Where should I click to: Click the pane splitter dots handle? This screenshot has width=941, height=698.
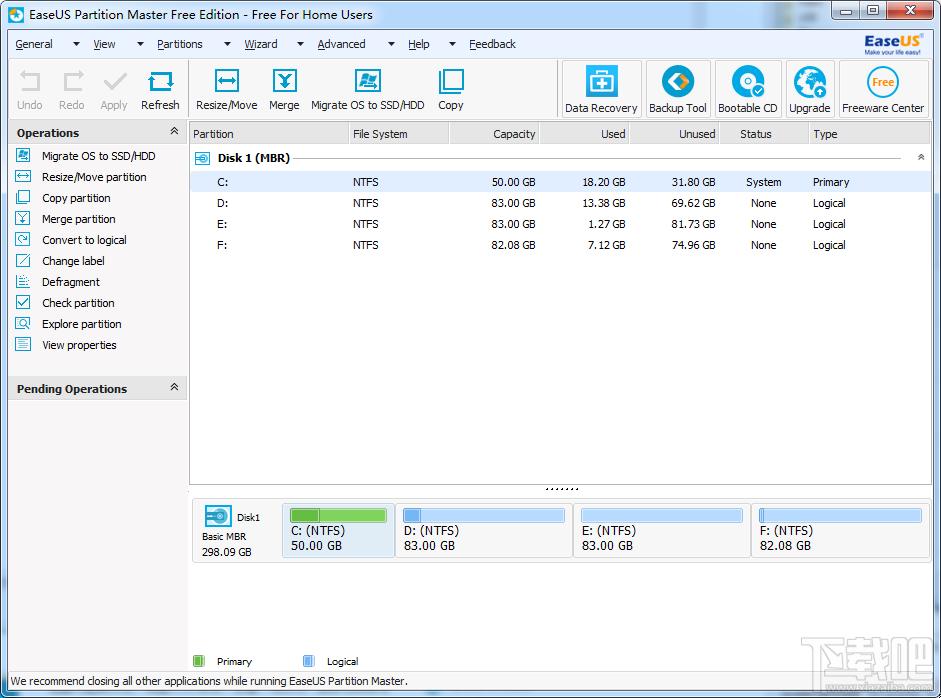tap(562, 489)
